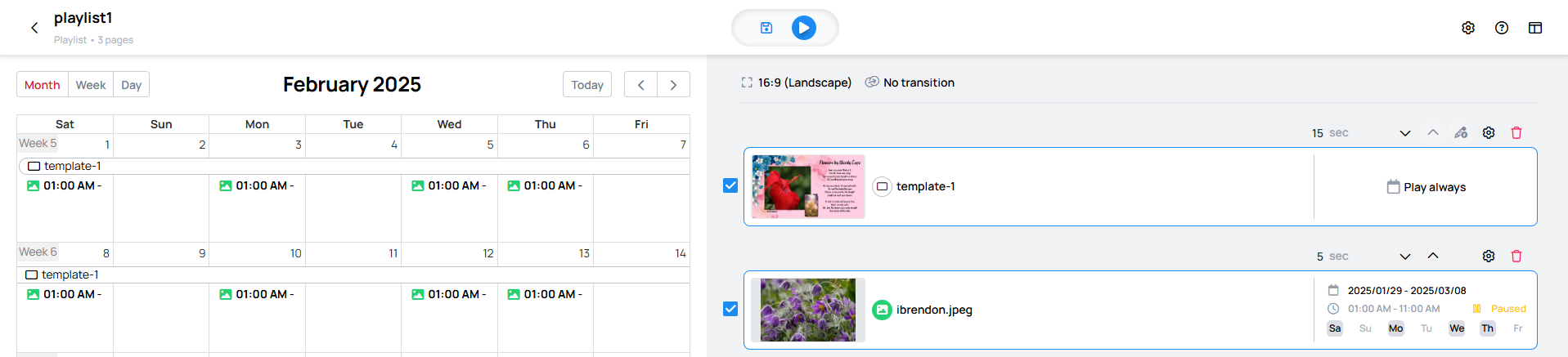The image size is (1568, 357).
Task: Switch calendar to Day view
Action: coord(131,85)
